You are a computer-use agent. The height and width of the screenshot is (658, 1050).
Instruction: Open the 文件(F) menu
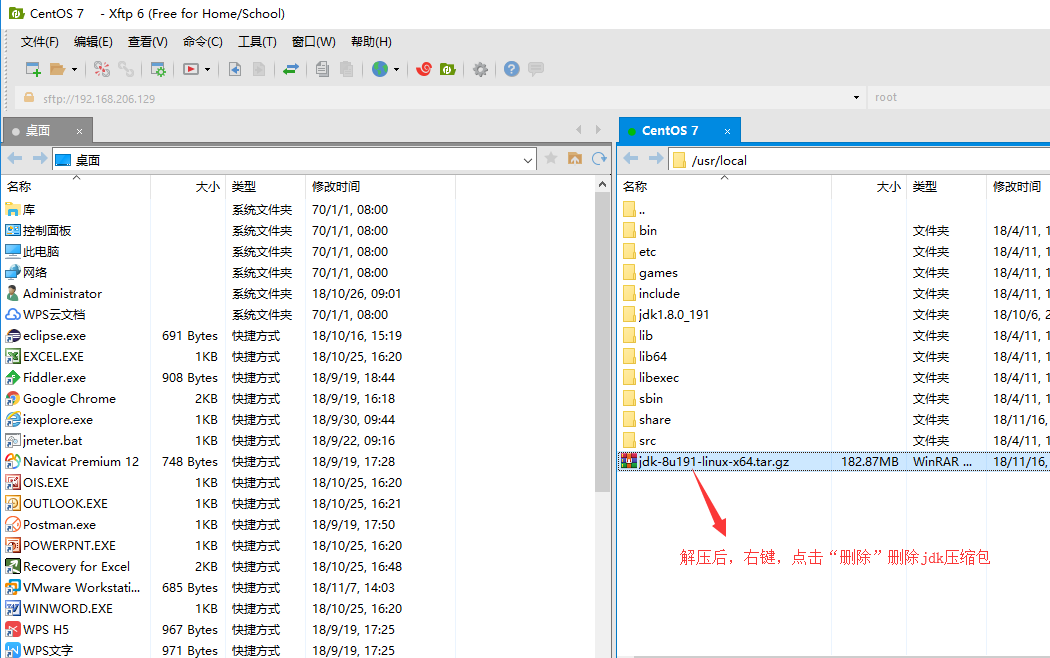pos(40,42)
